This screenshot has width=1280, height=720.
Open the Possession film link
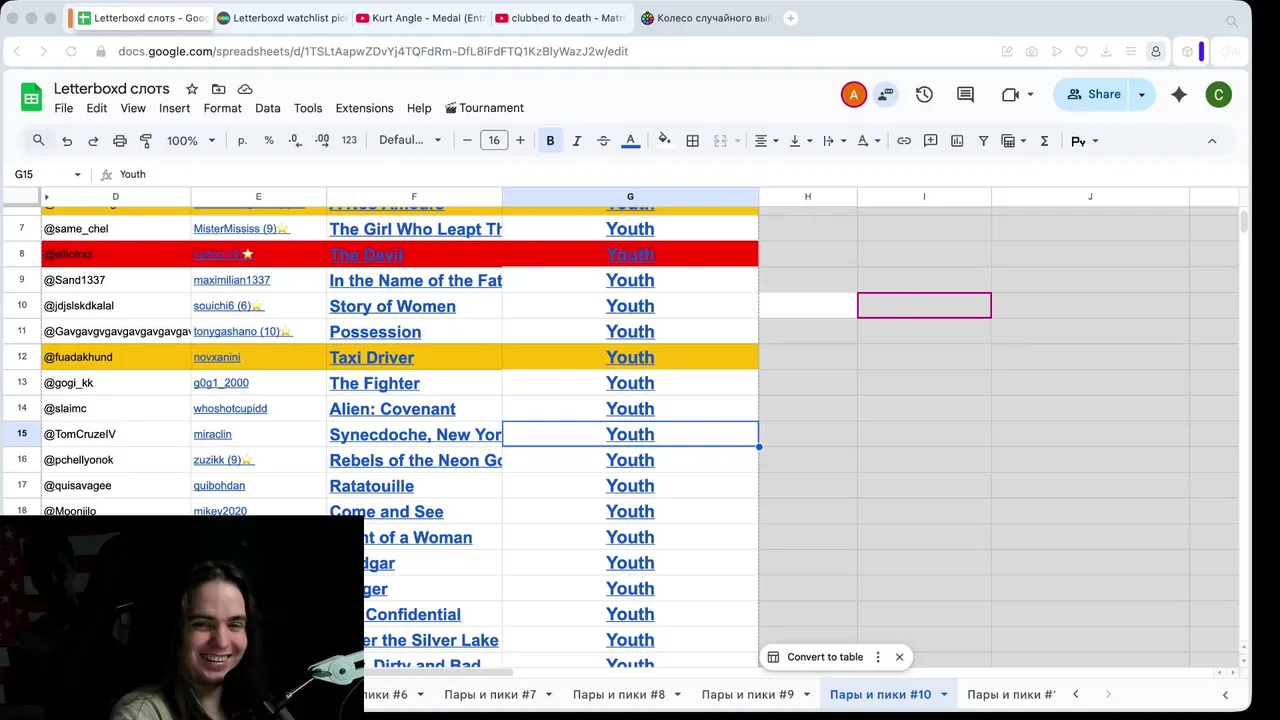click(x=375, y=332)
